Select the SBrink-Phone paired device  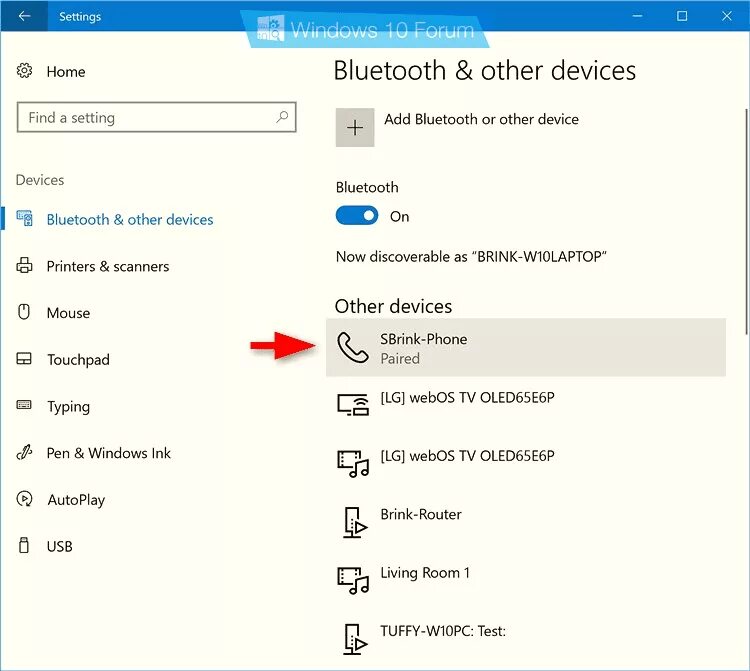pos(526,348)
